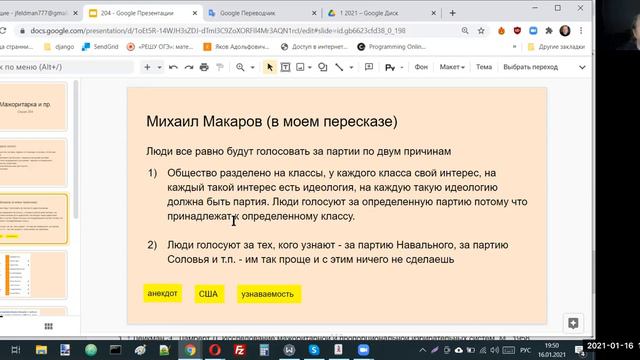Open Skype from the taskbar

314,350
